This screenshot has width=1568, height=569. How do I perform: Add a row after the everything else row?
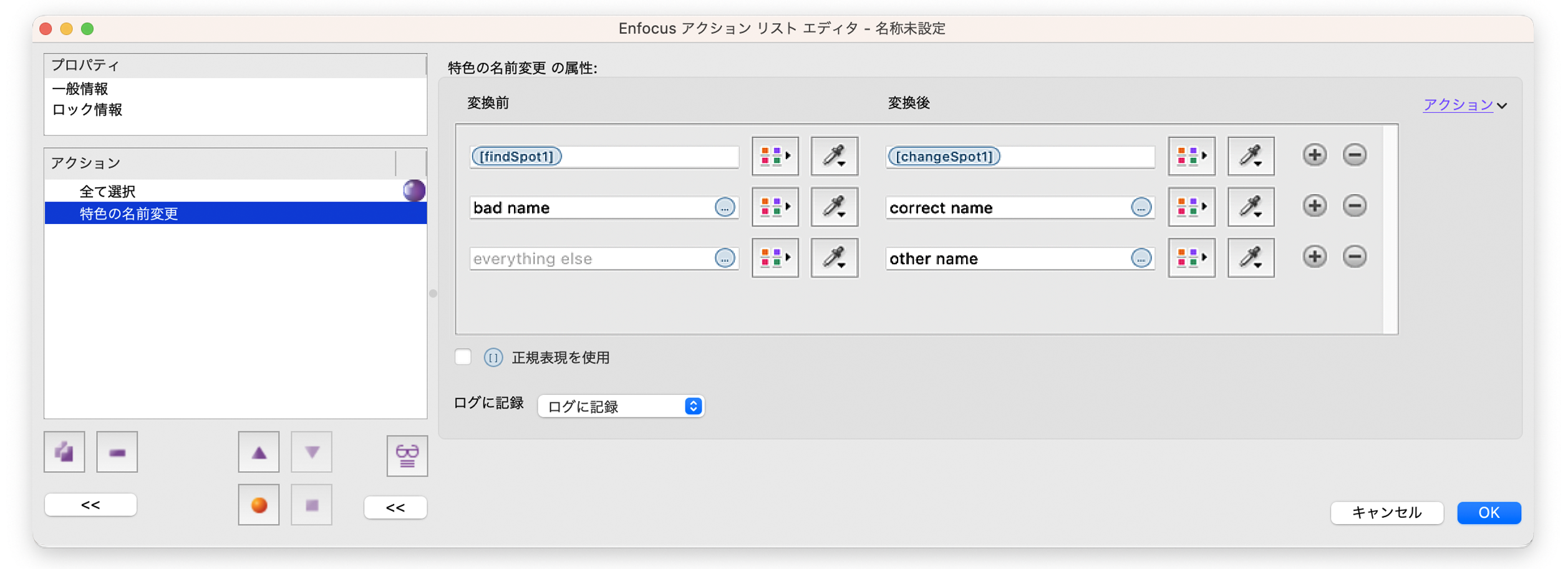1315,256
